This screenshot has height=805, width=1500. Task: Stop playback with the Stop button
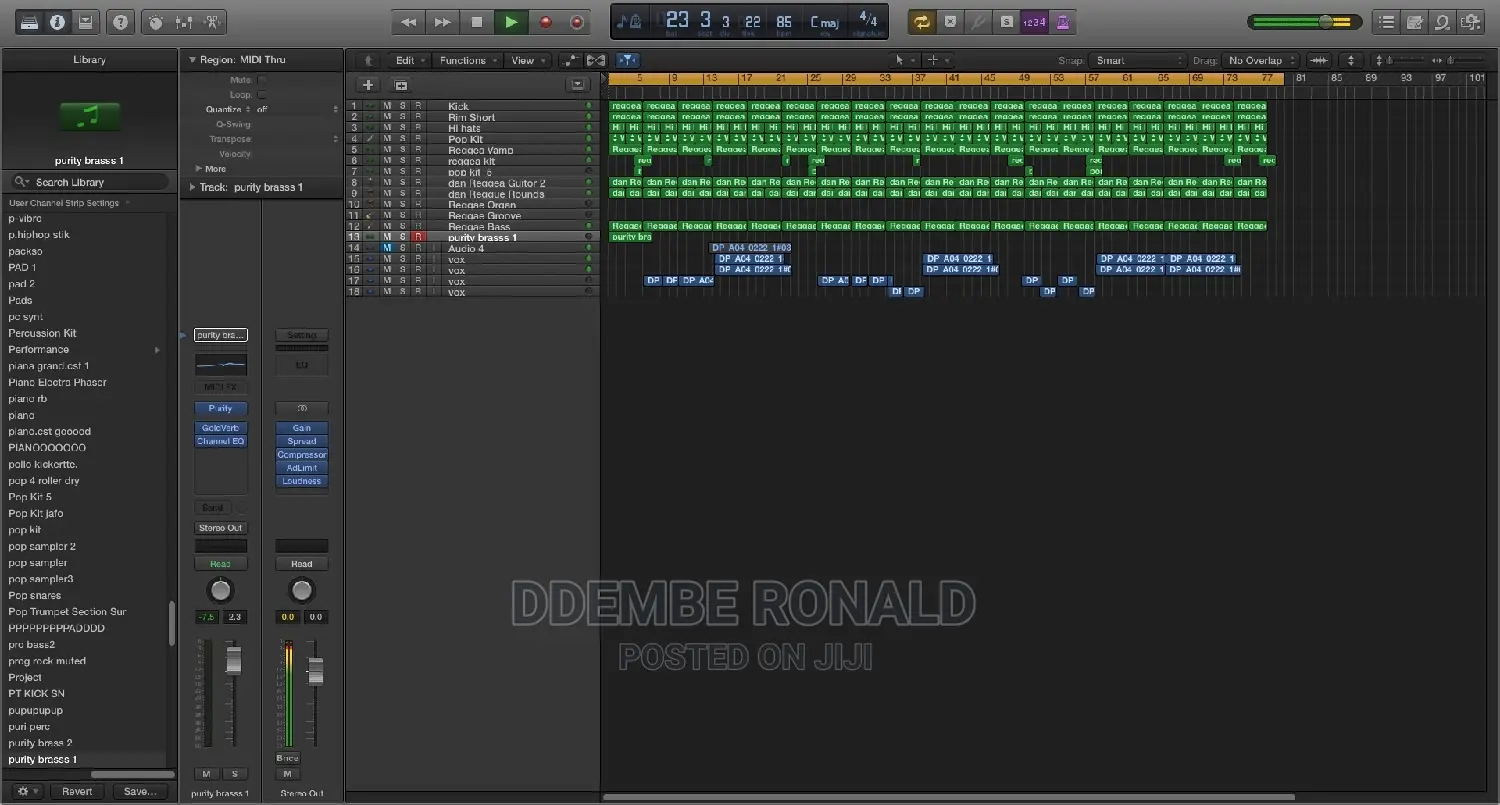click(x=477, y=21)
